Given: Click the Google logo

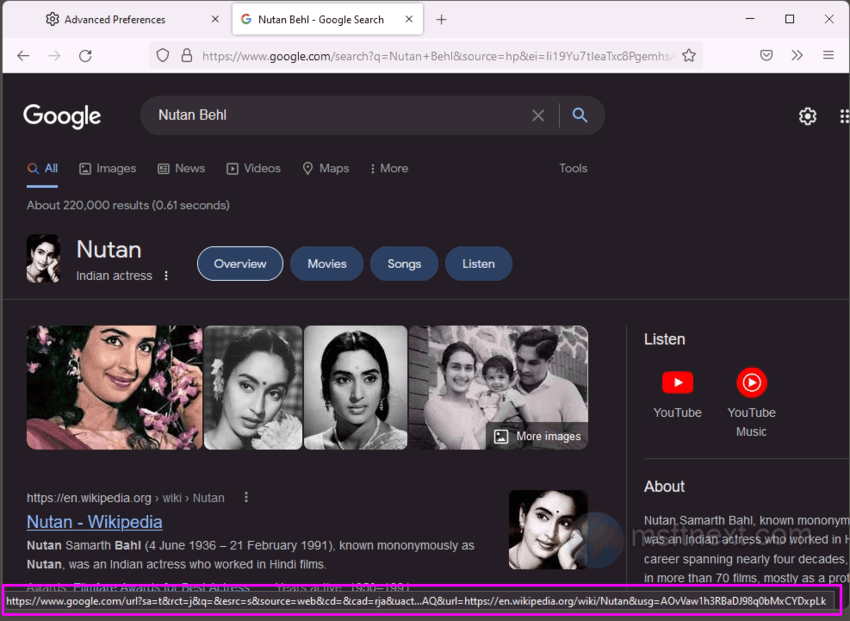Looking at the screenshot, I should [x=62, y=115].
